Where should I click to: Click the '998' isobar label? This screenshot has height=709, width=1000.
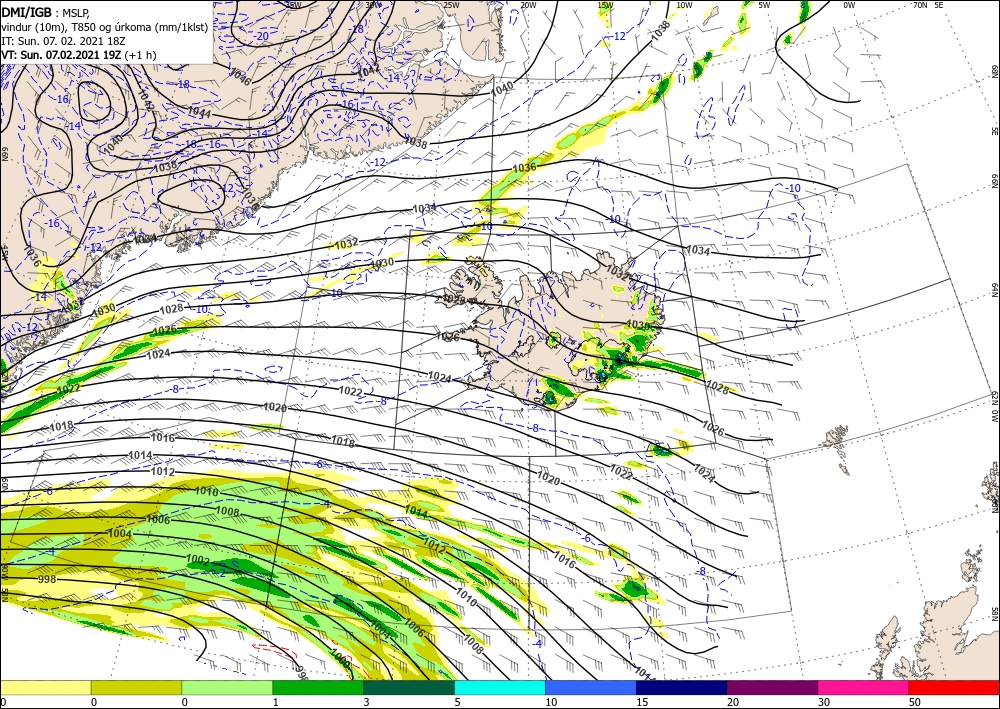click(47, 579)
